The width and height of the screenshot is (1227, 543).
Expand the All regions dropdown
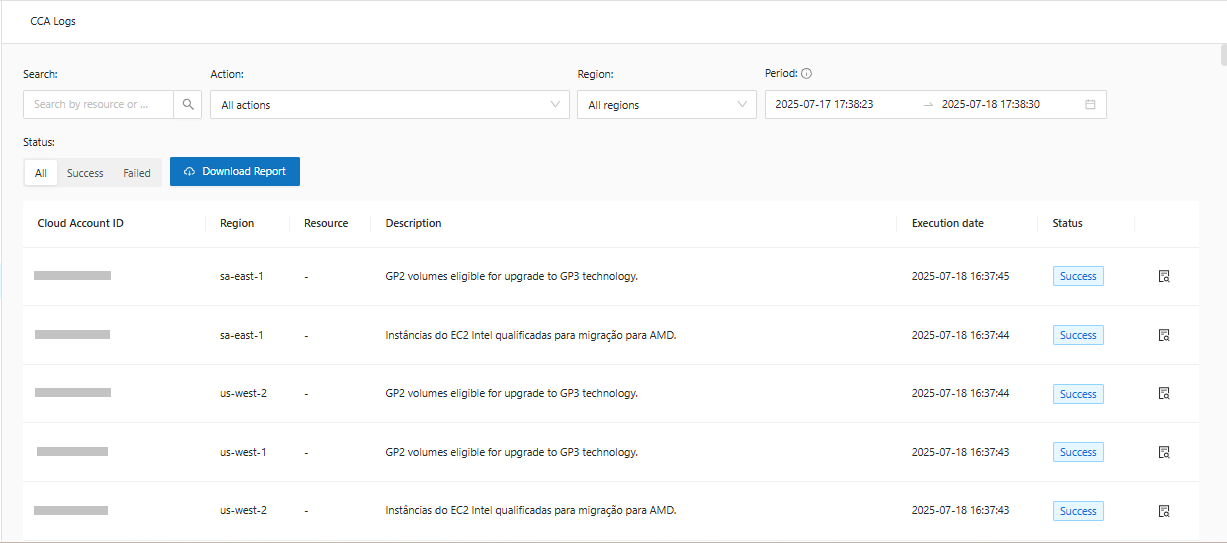(x=666, y=105)
